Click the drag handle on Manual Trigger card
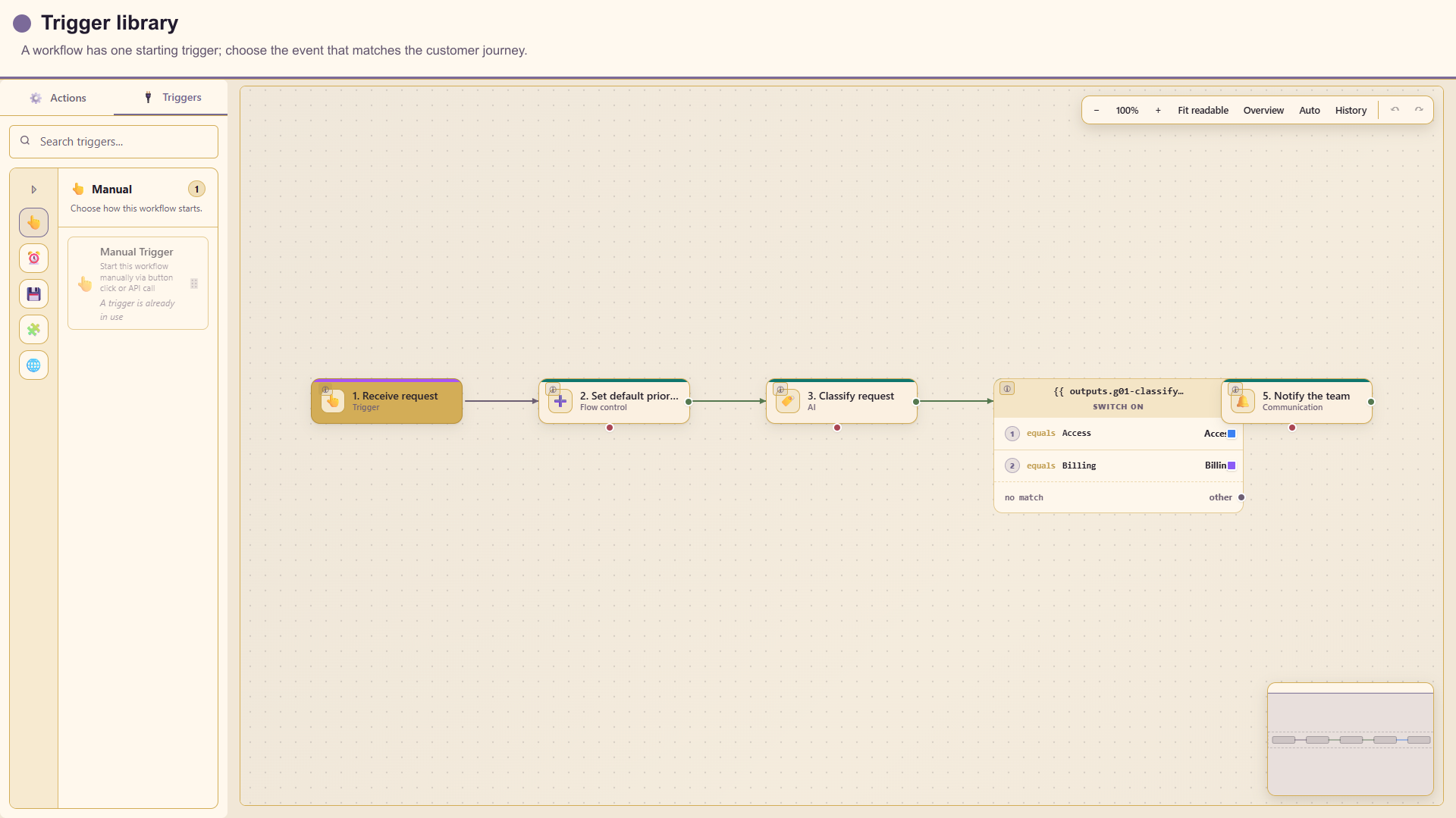This screenshot has width=1456, height=818. (x=194, y=284)
